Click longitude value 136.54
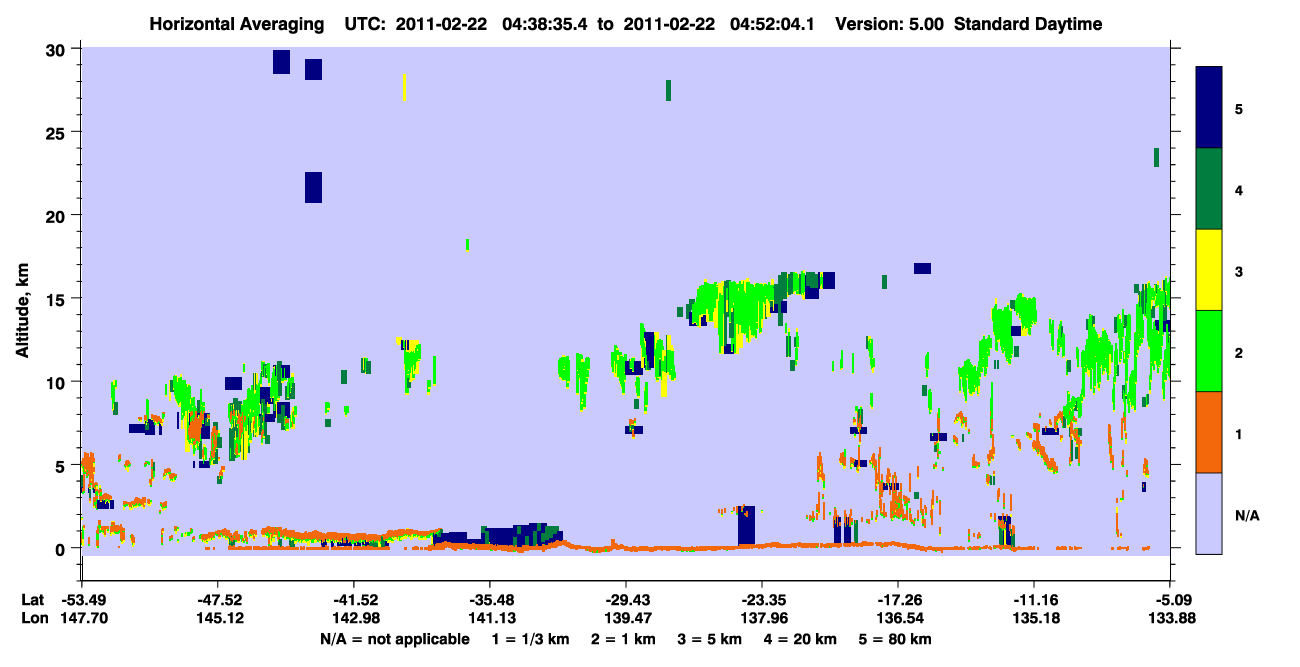This screenshot has width=1300, height=667. pyautogui.click(x=898, y=619)
